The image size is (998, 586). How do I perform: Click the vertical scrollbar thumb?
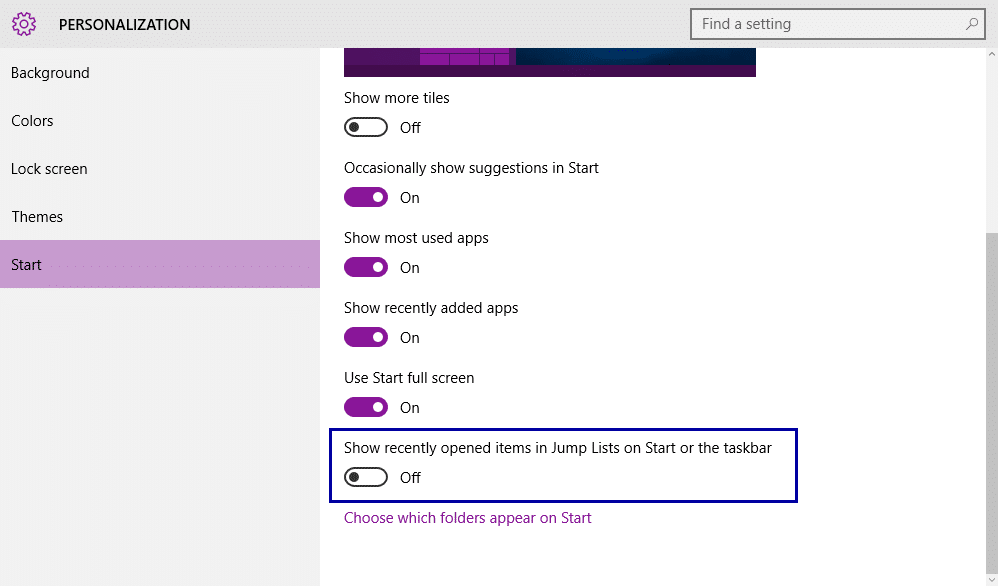point(992,403)
